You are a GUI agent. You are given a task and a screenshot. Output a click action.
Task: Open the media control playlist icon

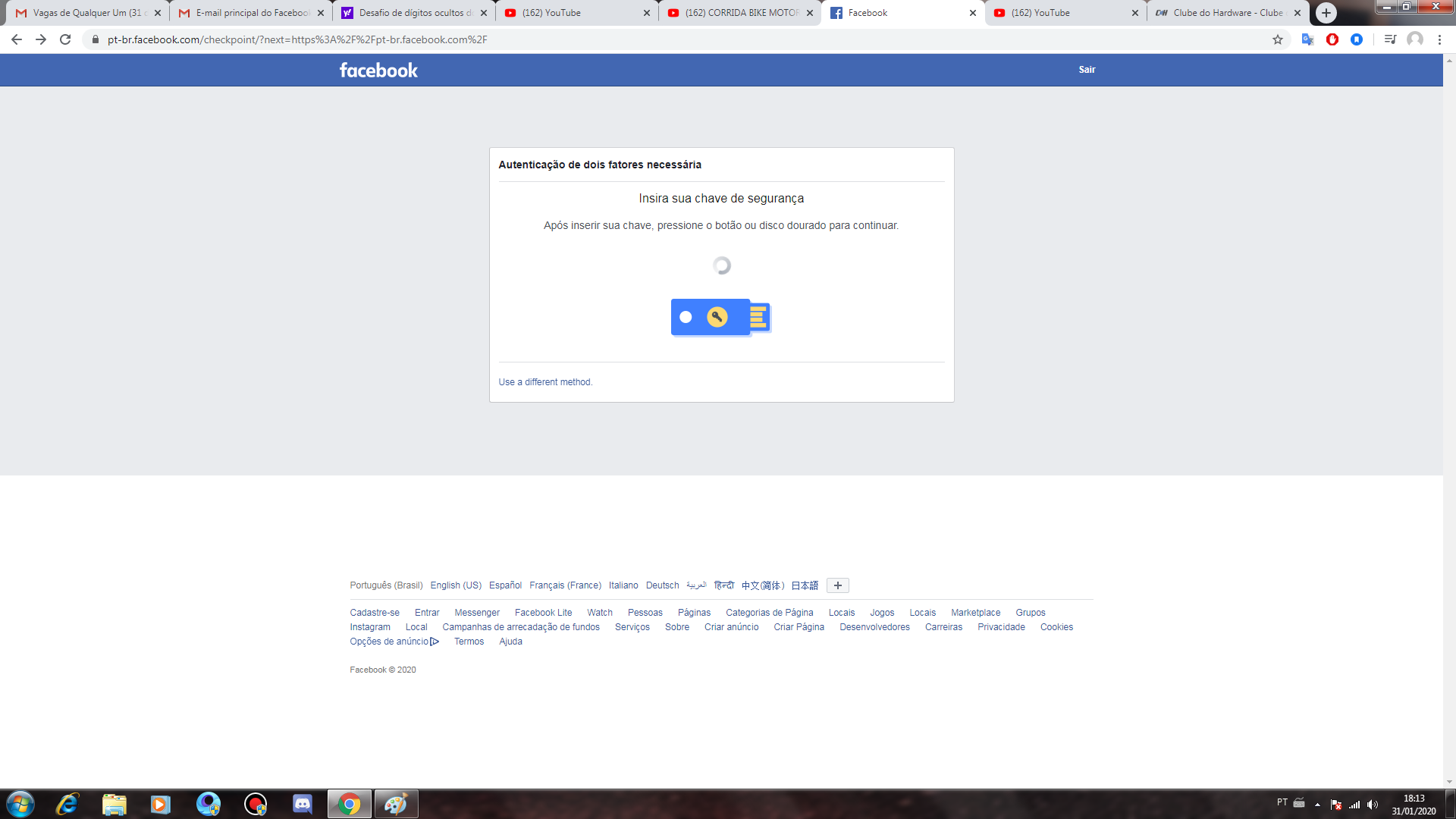point(1390,39)
